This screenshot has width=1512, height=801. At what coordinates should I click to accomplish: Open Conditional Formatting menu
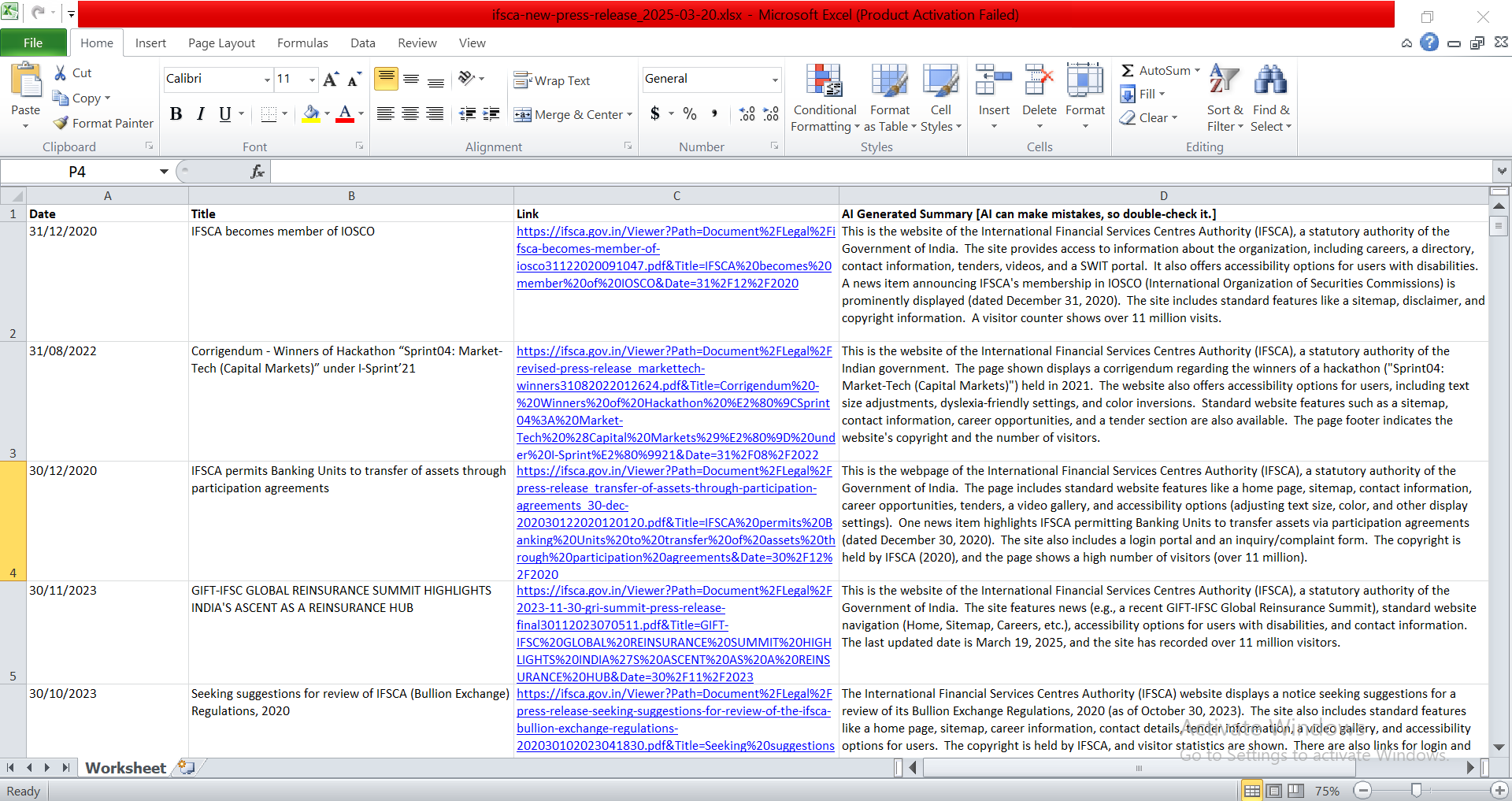coord(825,98)
